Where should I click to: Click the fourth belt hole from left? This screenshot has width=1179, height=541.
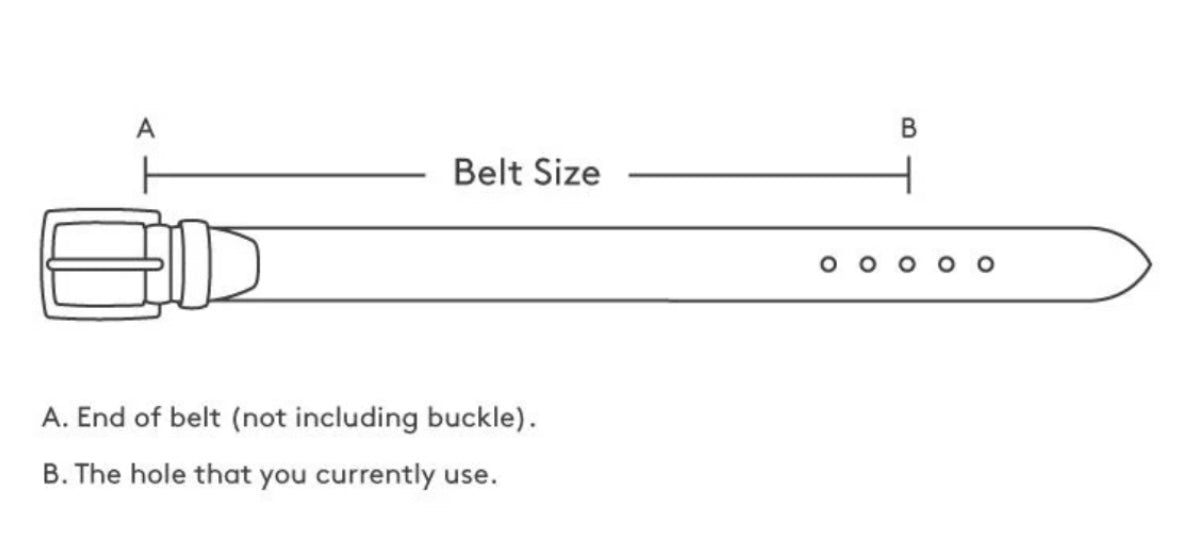click(x=946, y=265)
